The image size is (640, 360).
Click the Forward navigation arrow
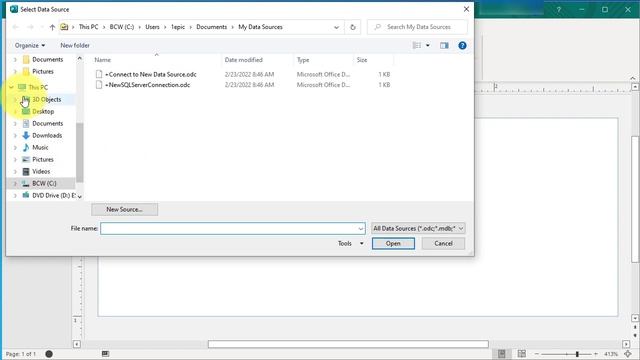pyautogui.click(x=30, y=27)
